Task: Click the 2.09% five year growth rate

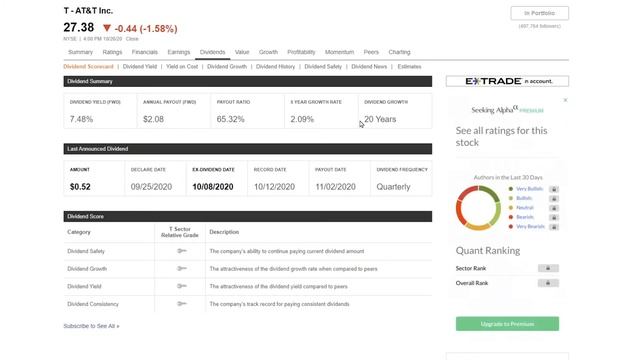Action: [x=302, y=119]
